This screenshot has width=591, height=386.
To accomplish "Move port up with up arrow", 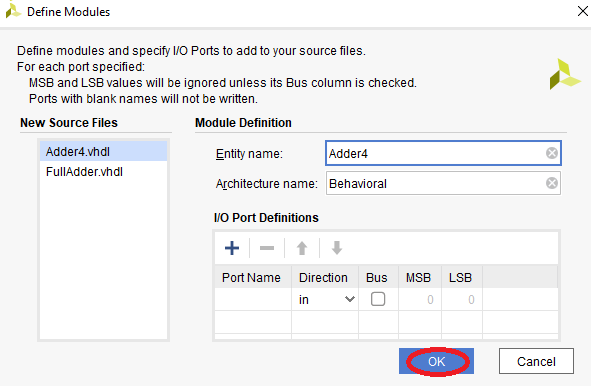I will pos(302,248).
